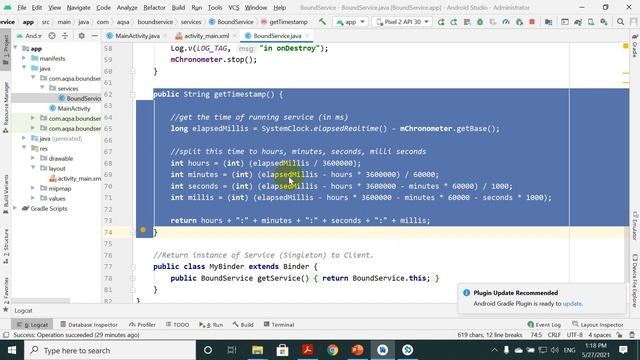Open the Layout Inspector
The width and height of the screenshot is (640, 360).
(598, 325)
